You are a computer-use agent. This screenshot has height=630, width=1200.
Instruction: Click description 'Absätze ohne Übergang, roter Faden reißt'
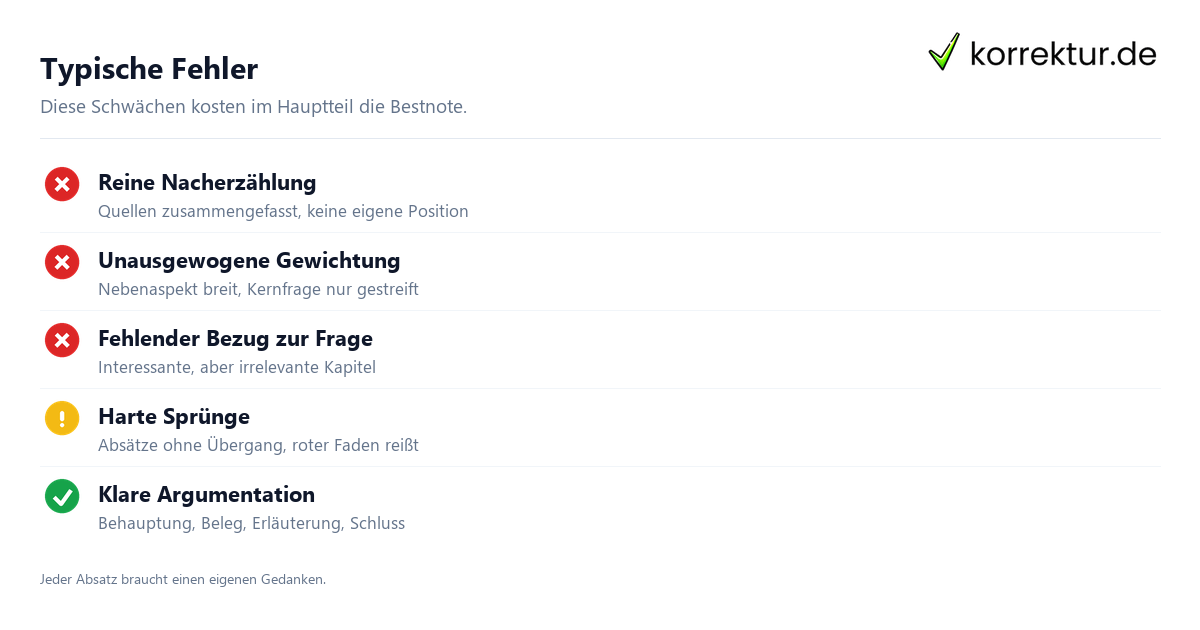(x=258, y=446)
